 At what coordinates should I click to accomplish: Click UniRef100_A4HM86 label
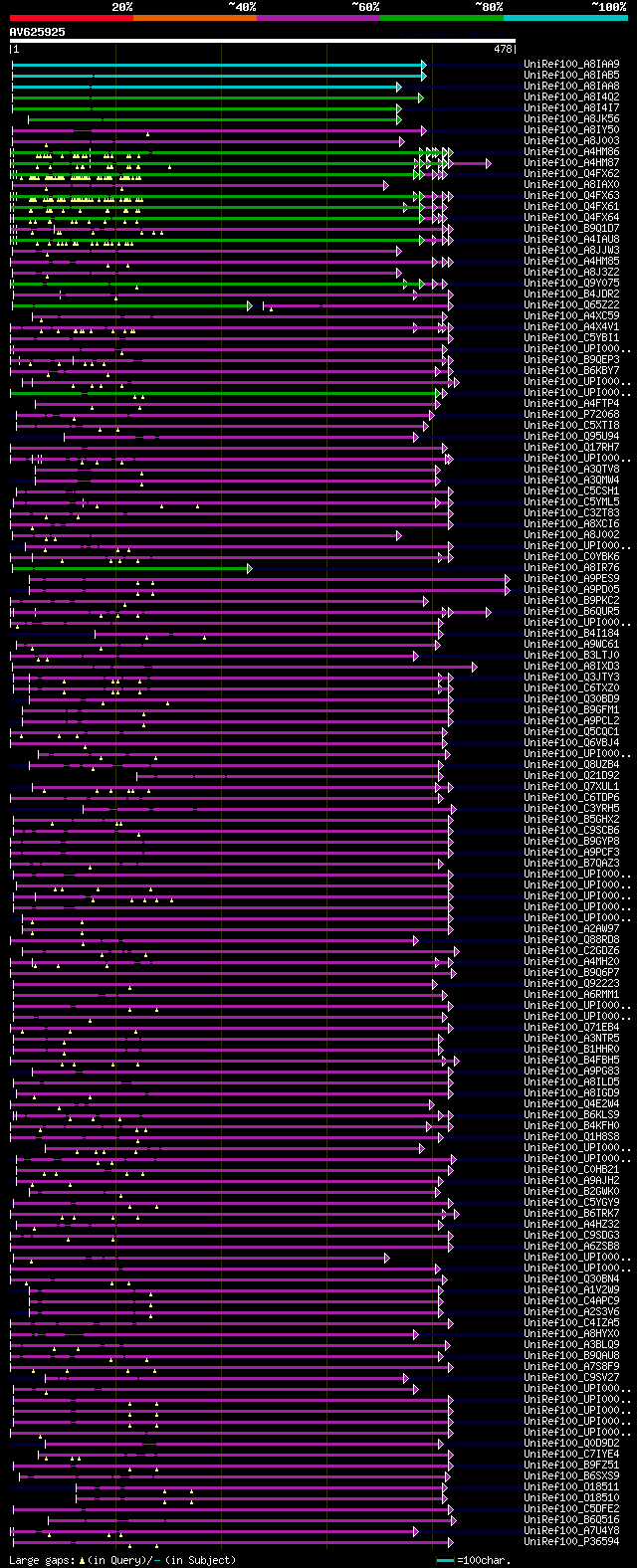[x=571, y=151]
